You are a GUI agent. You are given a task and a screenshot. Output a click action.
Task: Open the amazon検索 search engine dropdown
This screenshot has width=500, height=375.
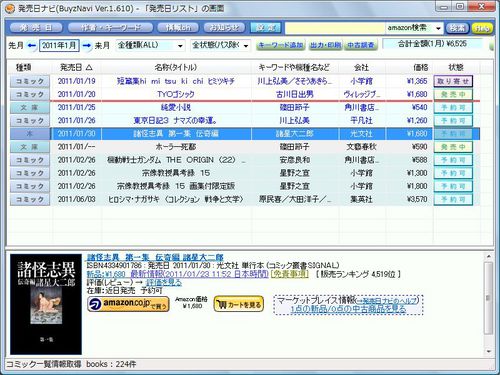click(x=414, y=28)
